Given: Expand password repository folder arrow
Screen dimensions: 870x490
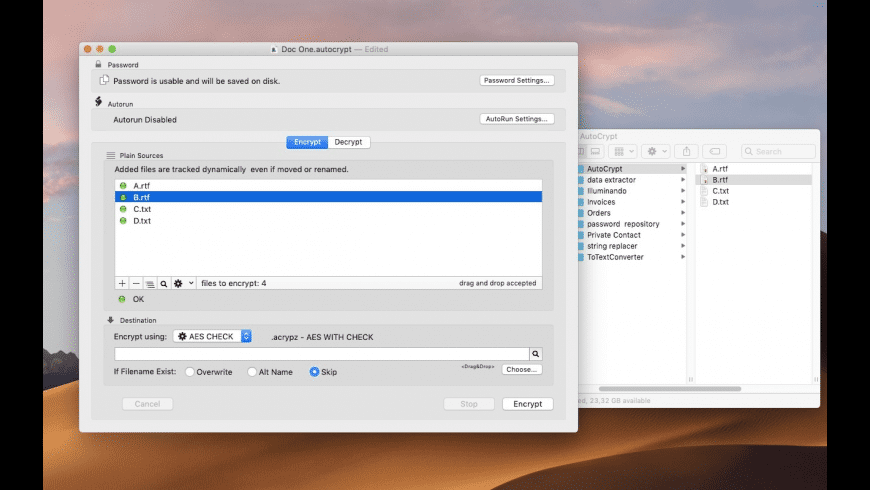Looking at the screenshot, I should coord(683,224).
